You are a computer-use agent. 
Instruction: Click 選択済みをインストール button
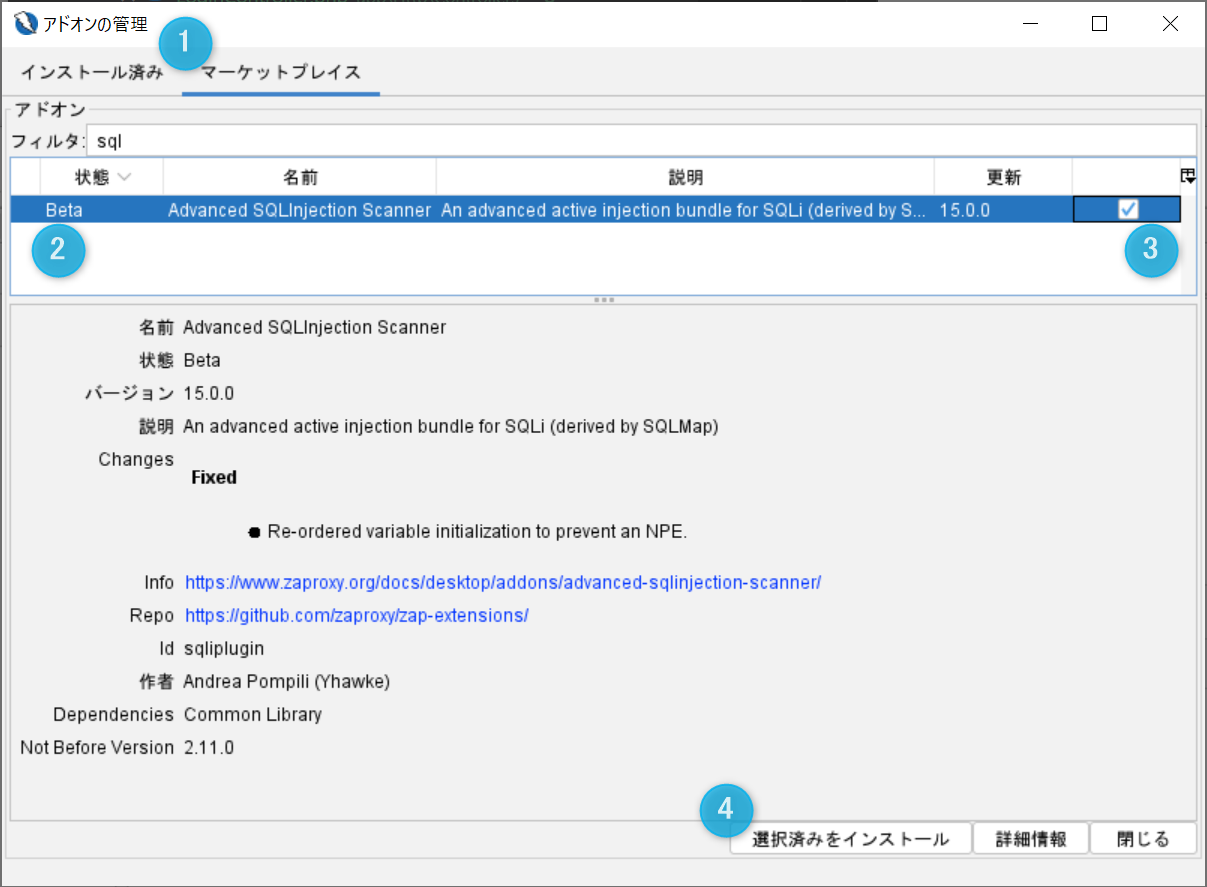pyautogui.click(x=851, y=839)
